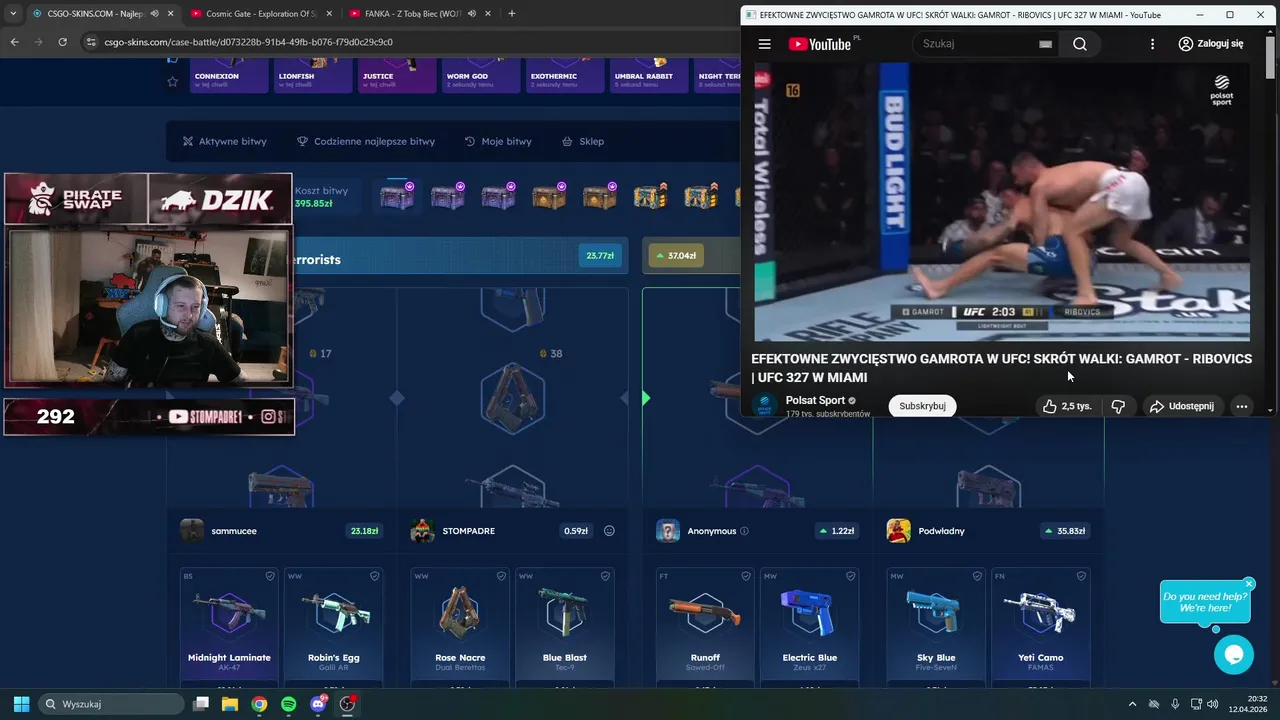Click shield icon on Runoff card
This screenshot has width=1280, height=720.
click(x=746, y=576)
